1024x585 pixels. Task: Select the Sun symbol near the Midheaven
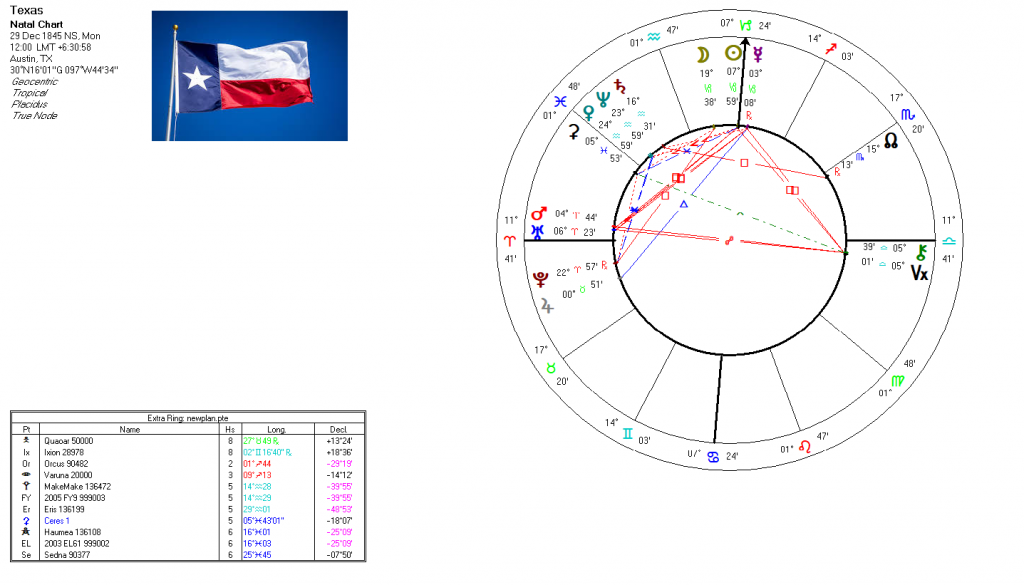pyautogui.click(x=734, y=53)
